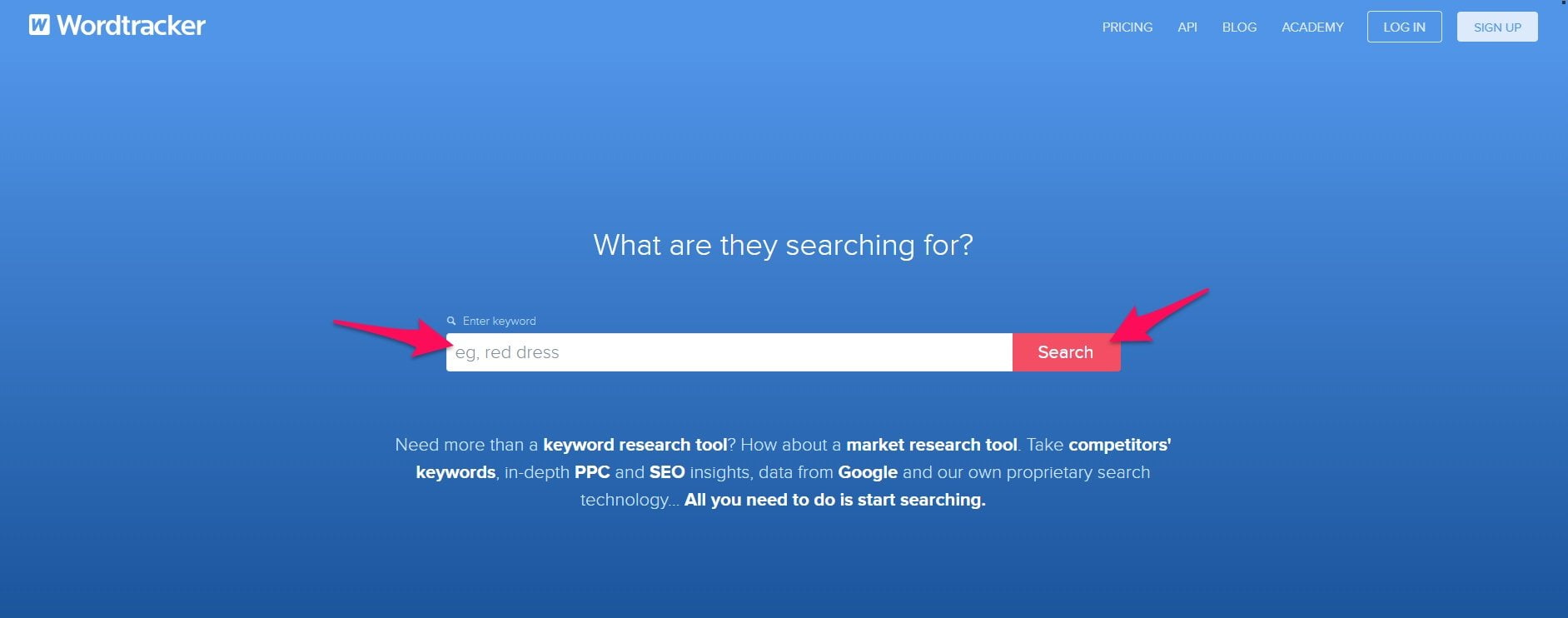Screen dimensions: 1568x618
Task: Click the 'Enter keyword' label
Action: [499, 321]
